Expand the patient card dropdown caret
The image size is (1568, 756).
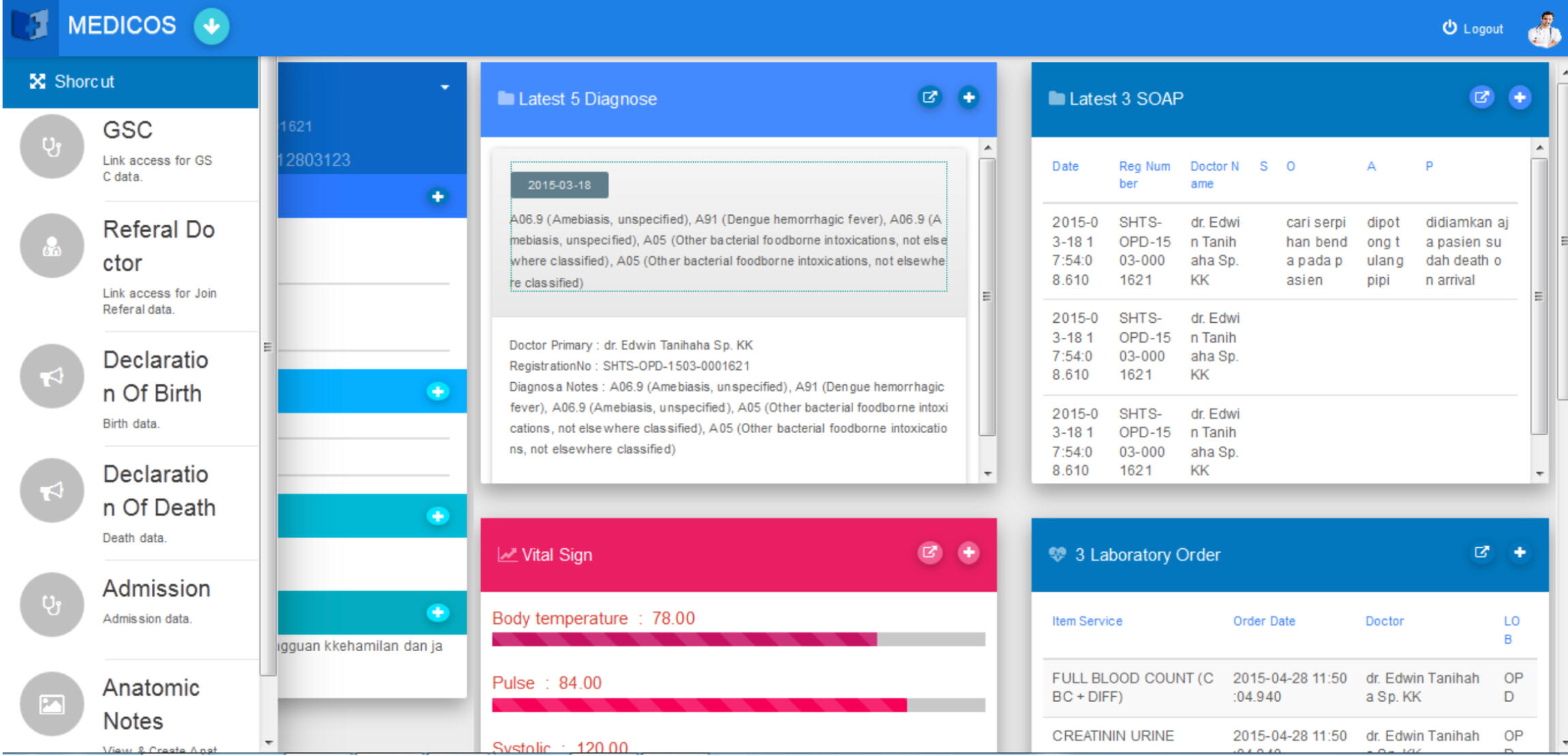tap(444, 87)
